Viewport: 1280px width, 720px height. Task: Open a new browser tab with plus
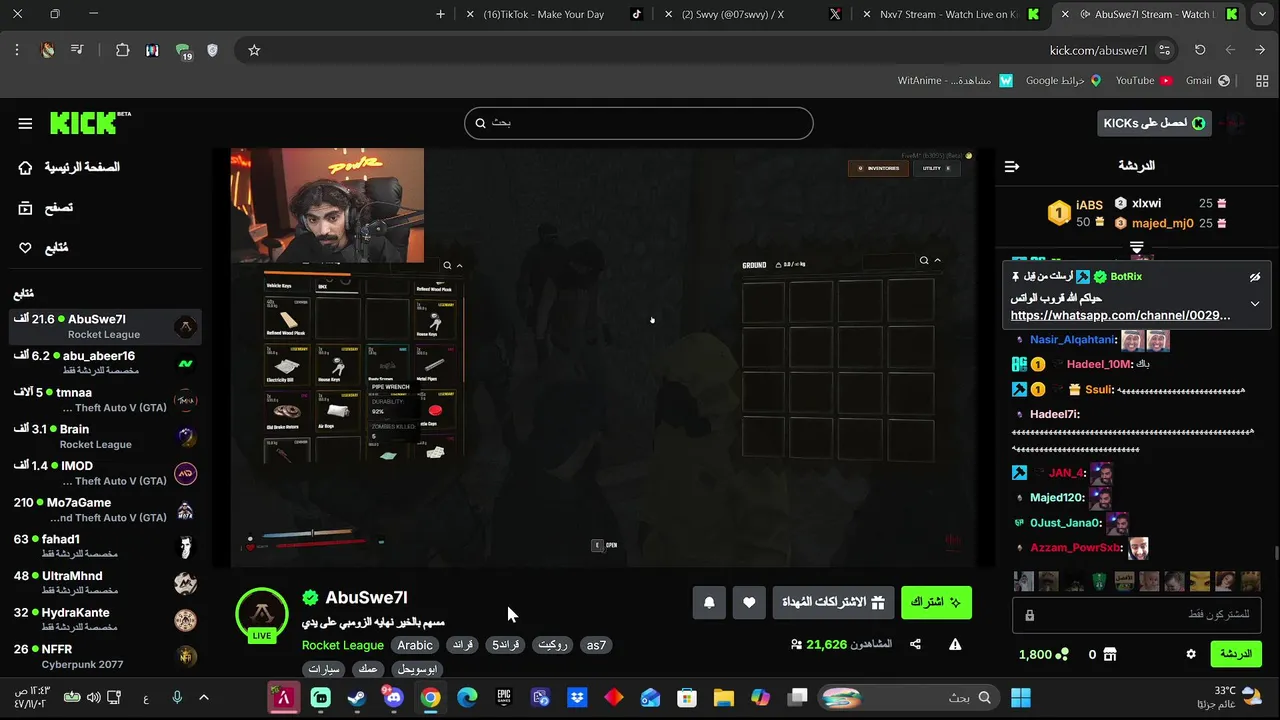441,14
